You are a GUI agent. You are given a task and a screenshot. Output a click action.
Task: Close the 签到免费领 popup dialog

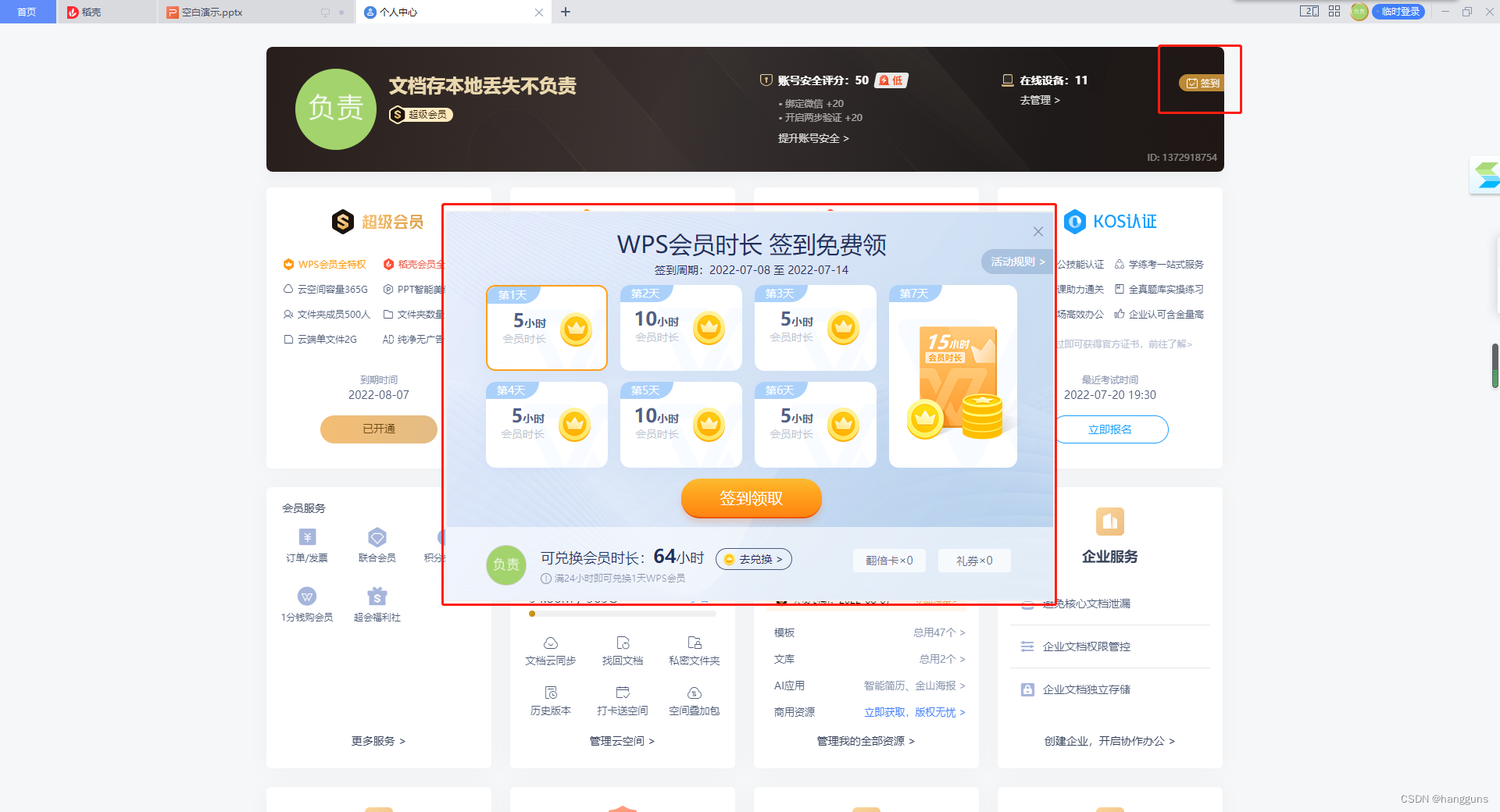[1038, 231]
